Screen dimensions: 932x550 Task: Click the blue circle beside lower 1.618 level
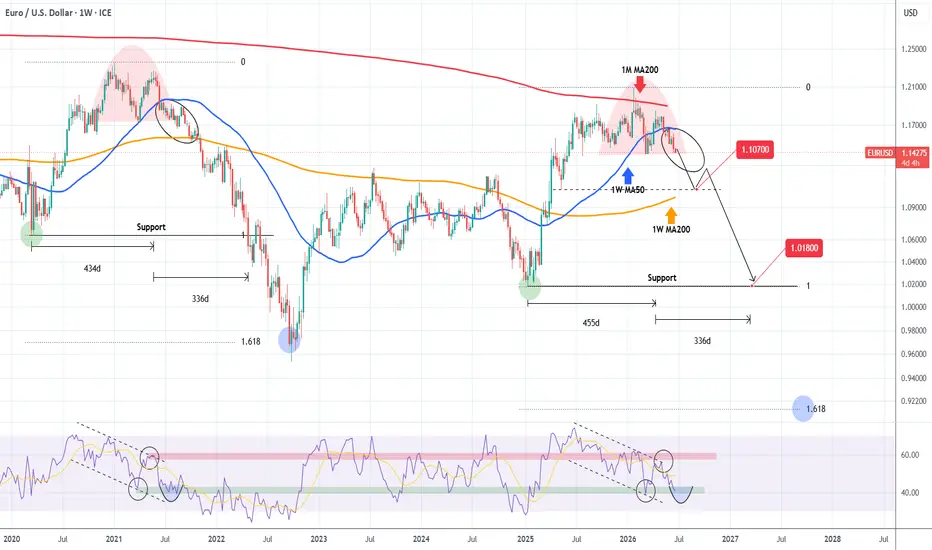803,408
